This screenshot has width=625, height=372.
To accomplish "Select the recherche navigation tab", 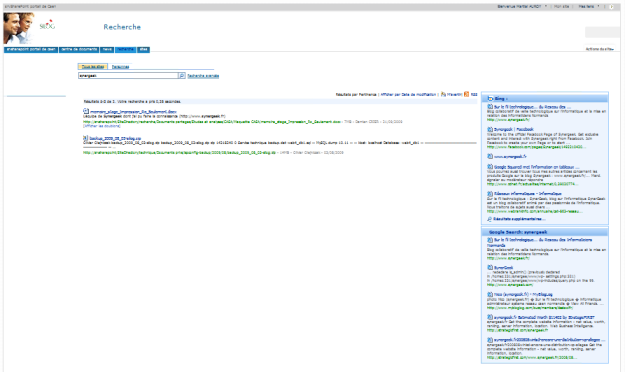I will pos(126,49).
